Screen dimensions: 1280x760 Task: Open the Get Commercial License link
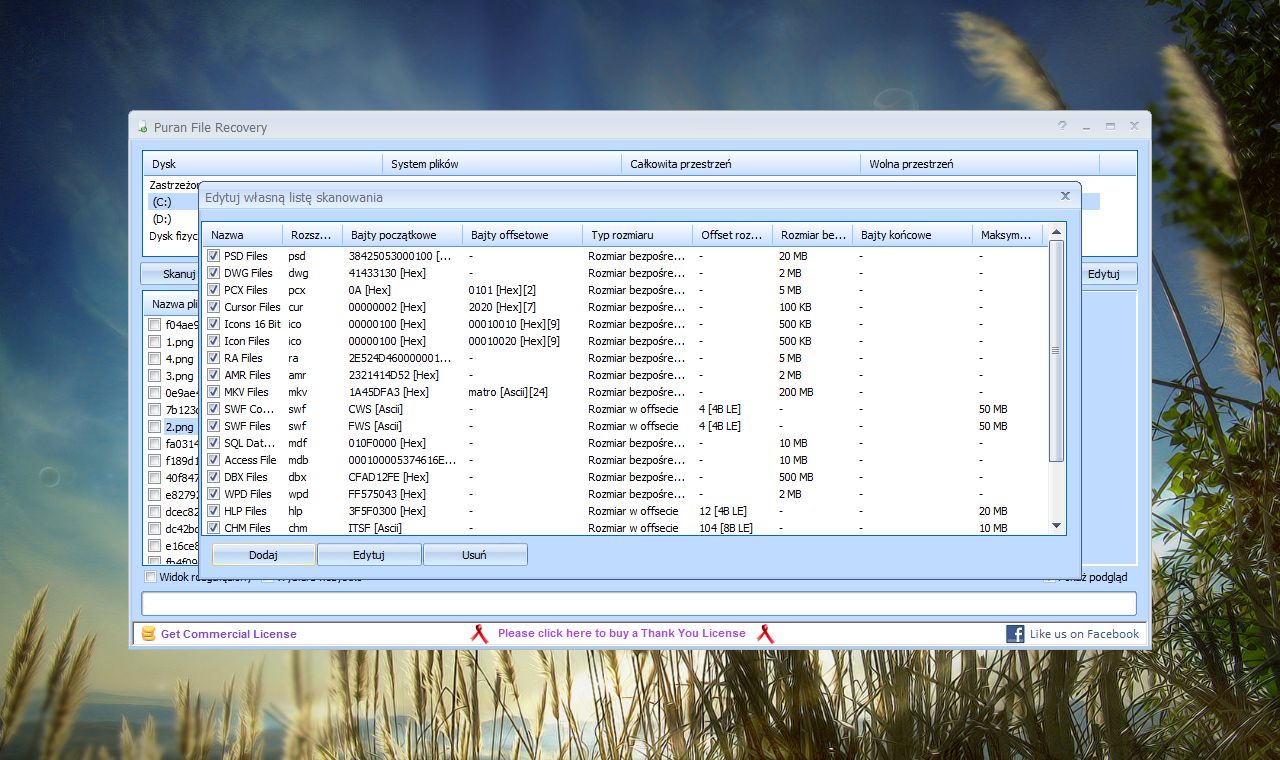click(229, 634)
